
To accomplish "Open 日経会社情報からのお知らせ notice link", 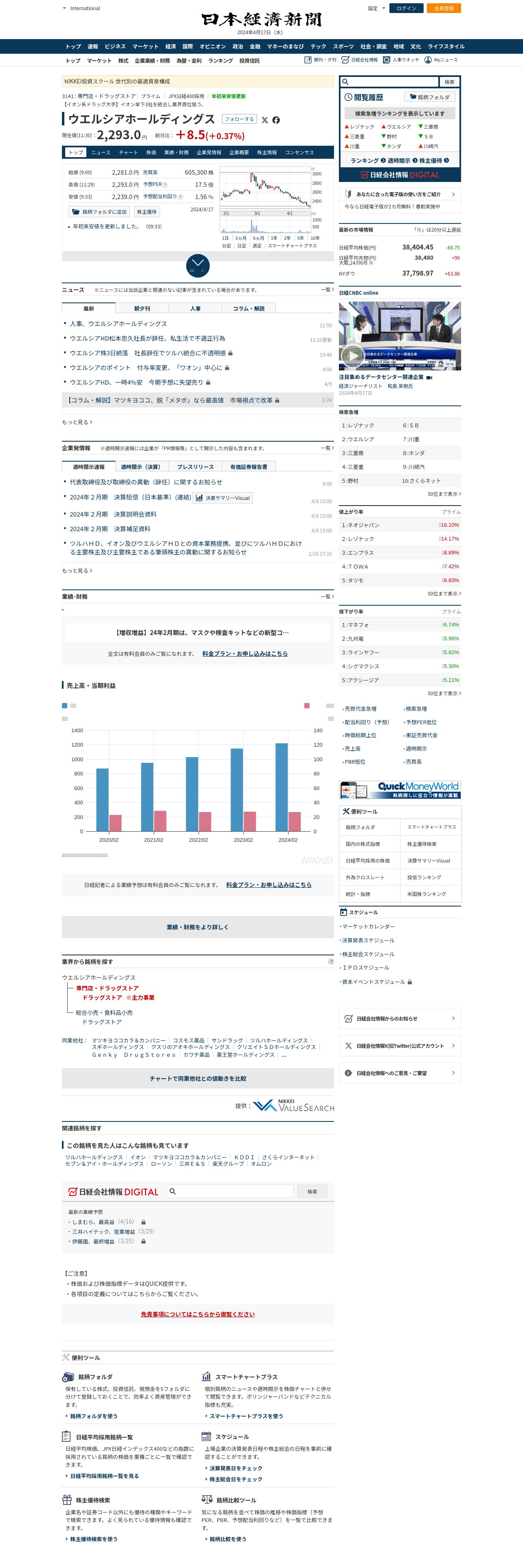I will (400, 1018).
